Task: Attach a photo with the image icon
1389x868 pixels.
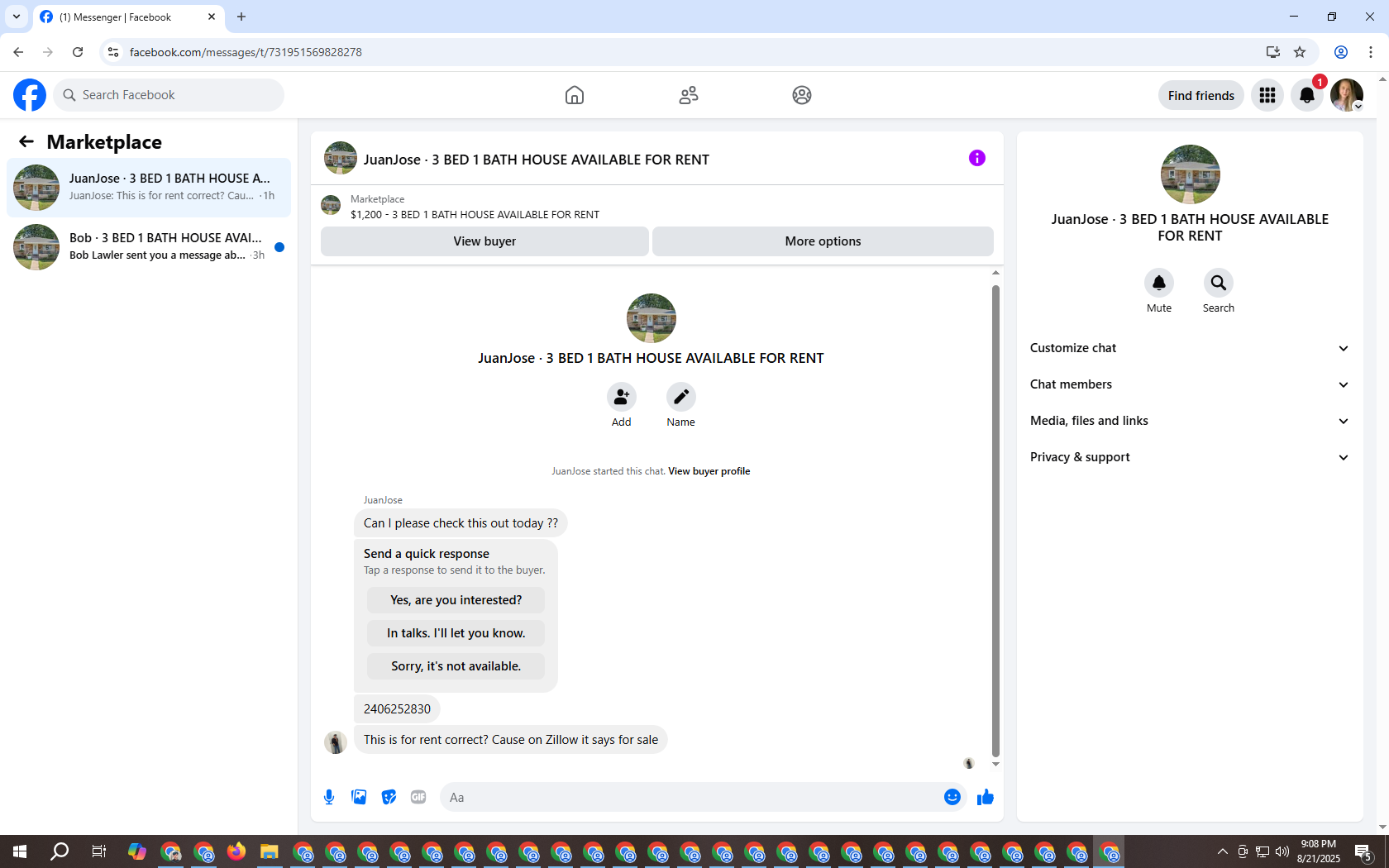Action: click(x=359, y=797)
